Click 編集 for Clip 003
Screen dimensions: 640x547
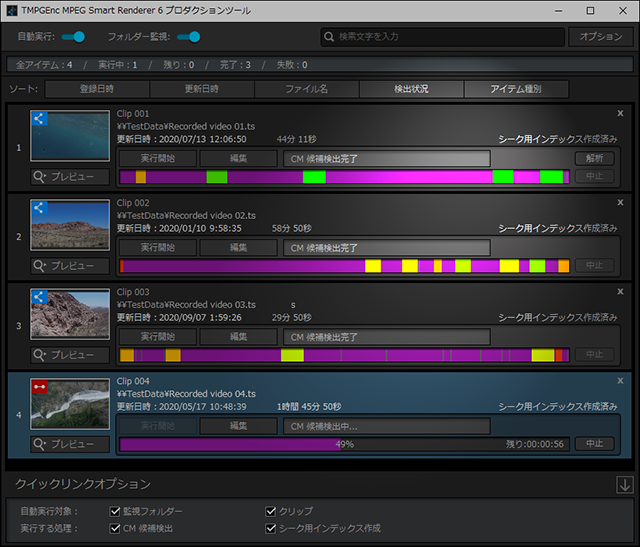click(x=238, y=337)
